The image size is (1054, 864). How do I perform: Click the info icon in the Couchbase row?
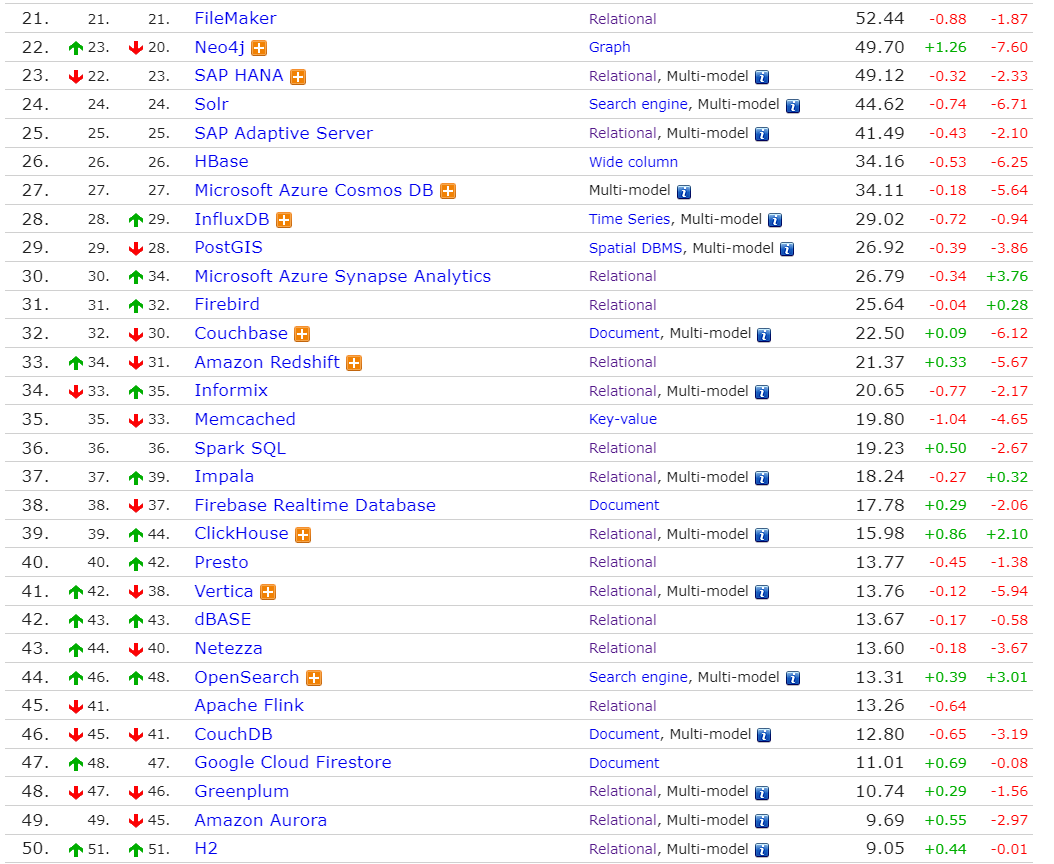coord(764,335)
